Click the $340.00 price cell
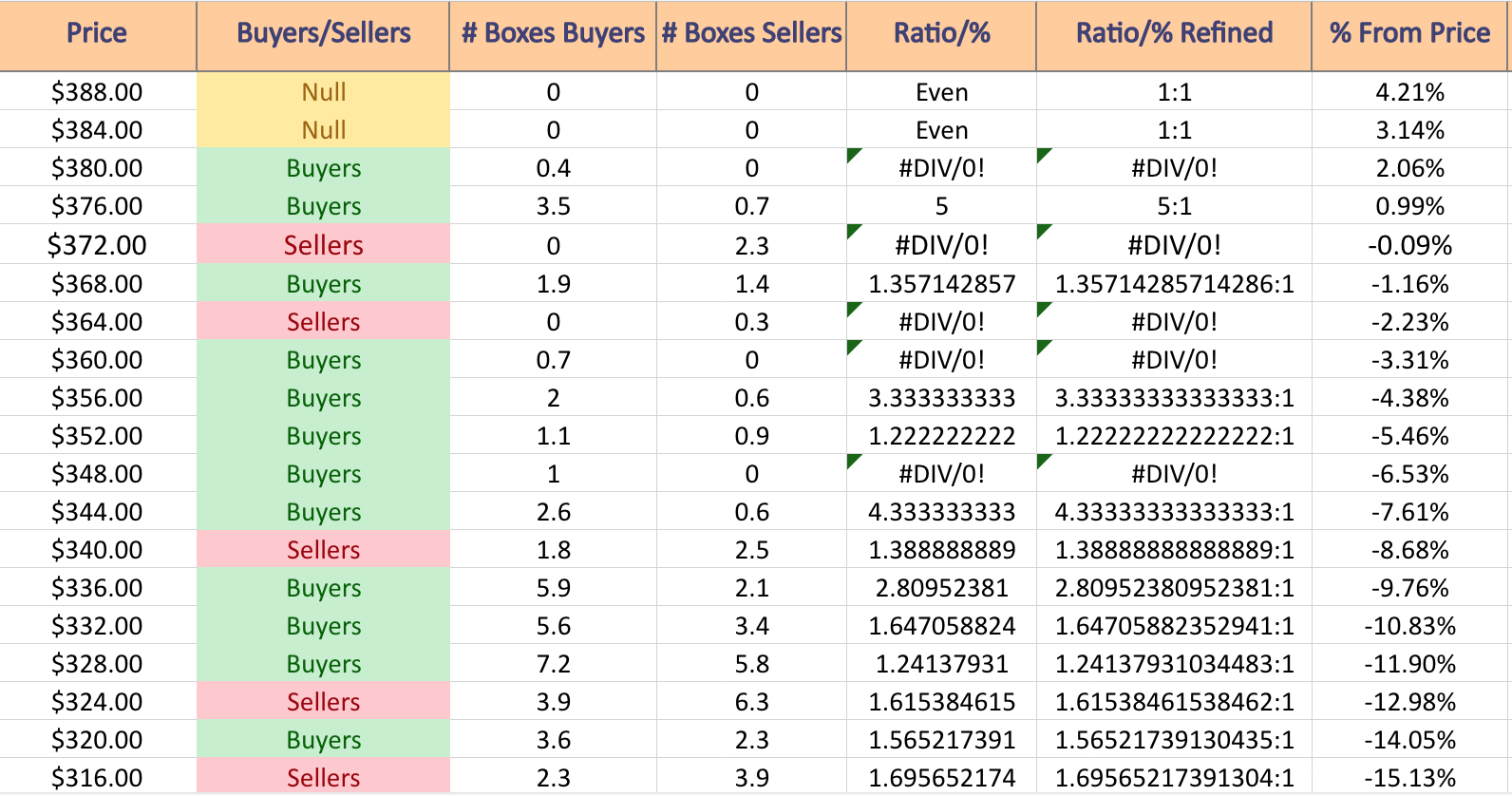This screenshot has height=796, width=1512. tap(97, 550)
